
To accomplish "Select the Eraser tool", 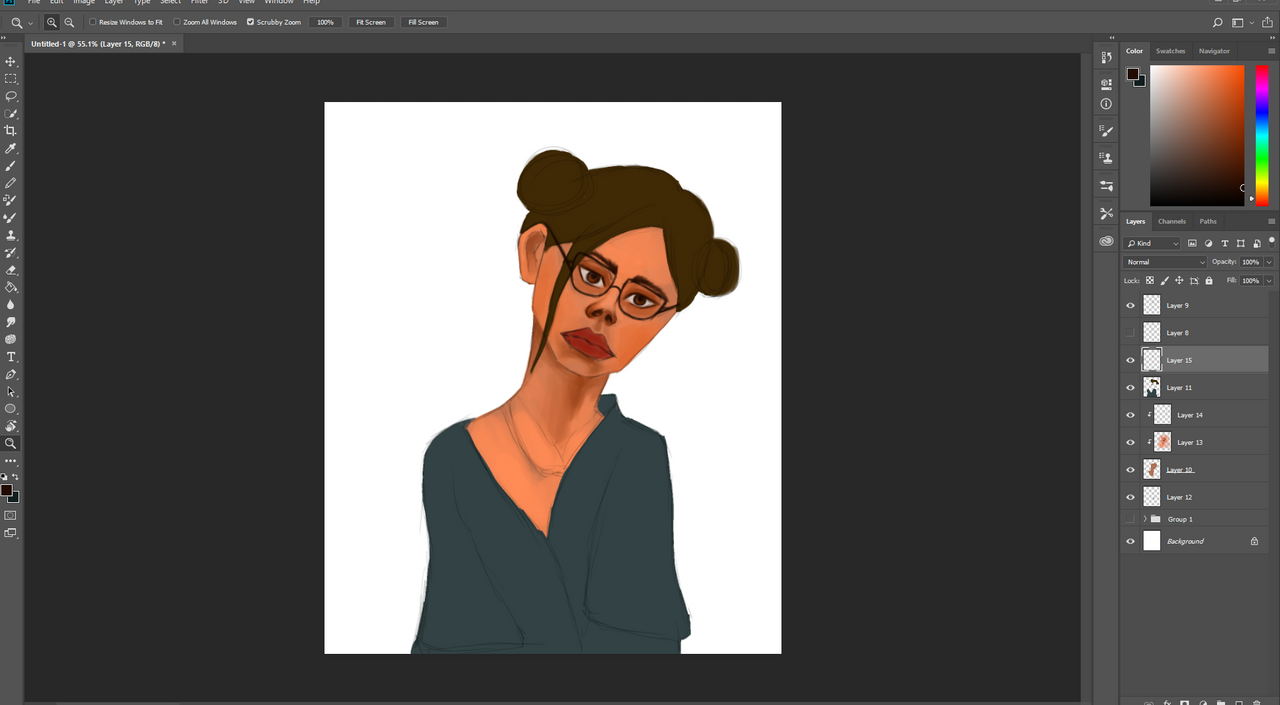I will (11, 270).
